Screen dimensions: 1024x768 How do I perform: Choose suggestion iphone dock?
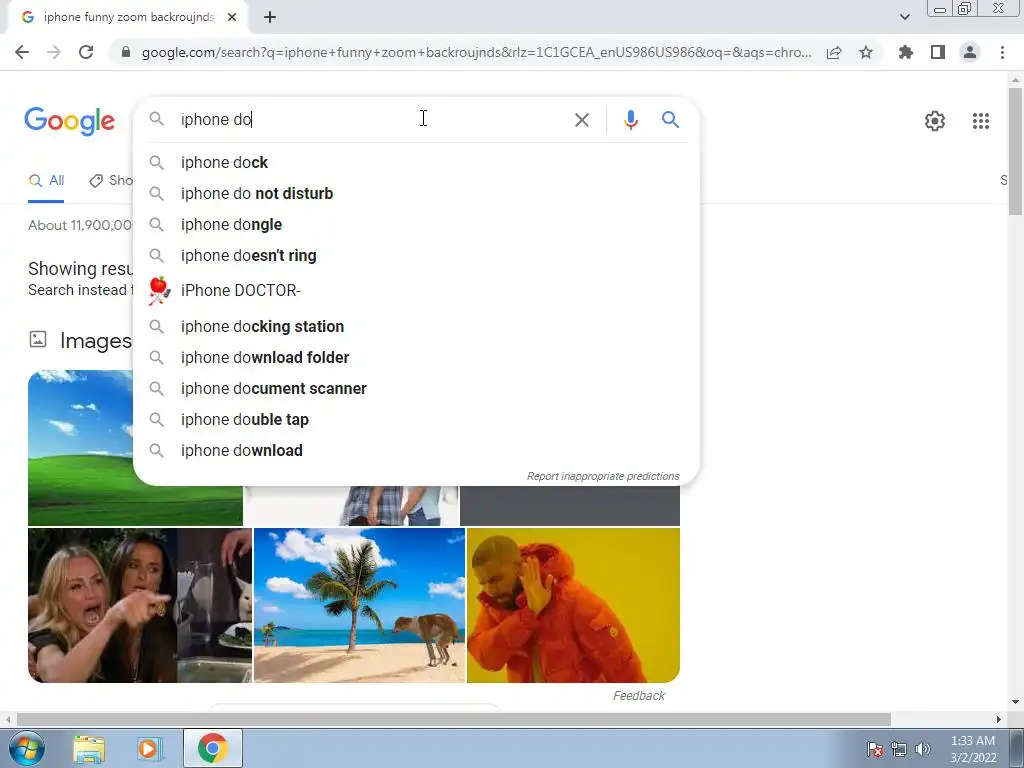(x=416, y=163)
